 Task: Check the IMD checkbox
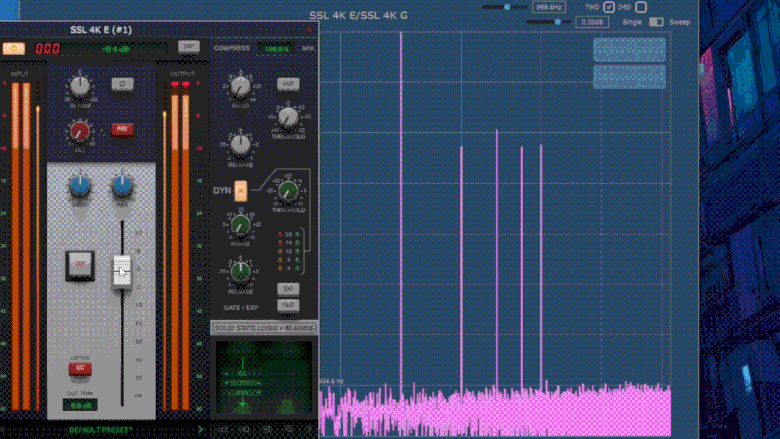(x=641, y=7)
